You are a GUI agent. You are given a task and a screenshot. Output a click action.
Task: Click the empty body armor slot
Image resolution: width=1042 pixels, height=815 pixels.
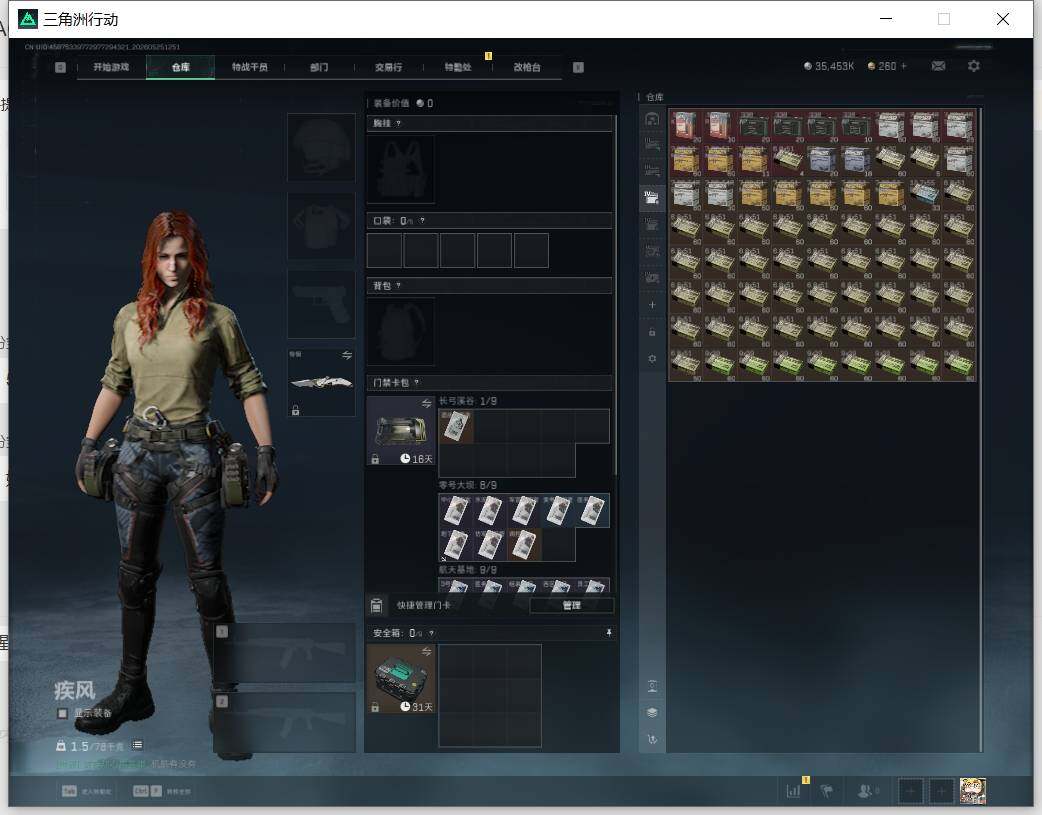(321, 225)
